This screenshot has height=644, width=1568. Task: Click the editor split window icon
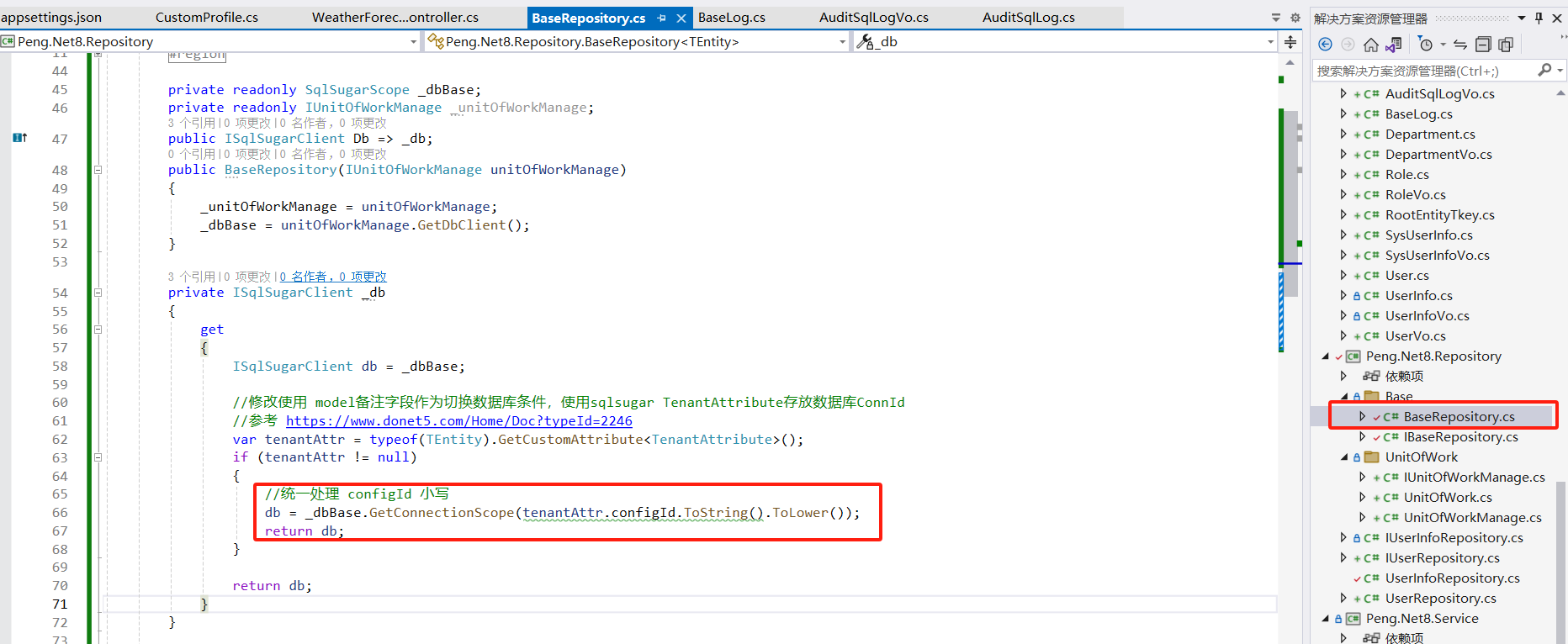(x=1290, y=41)
